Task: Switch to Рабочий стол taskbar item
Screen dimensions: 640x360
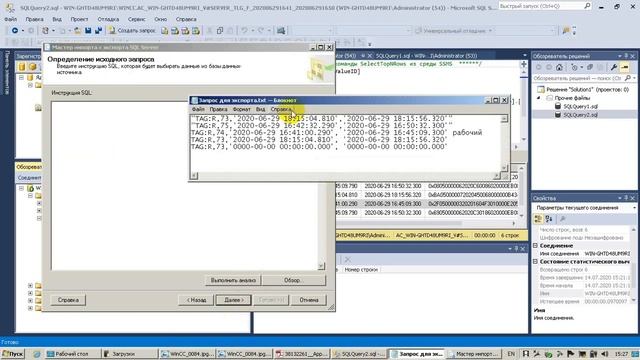Action: [71, 354]
